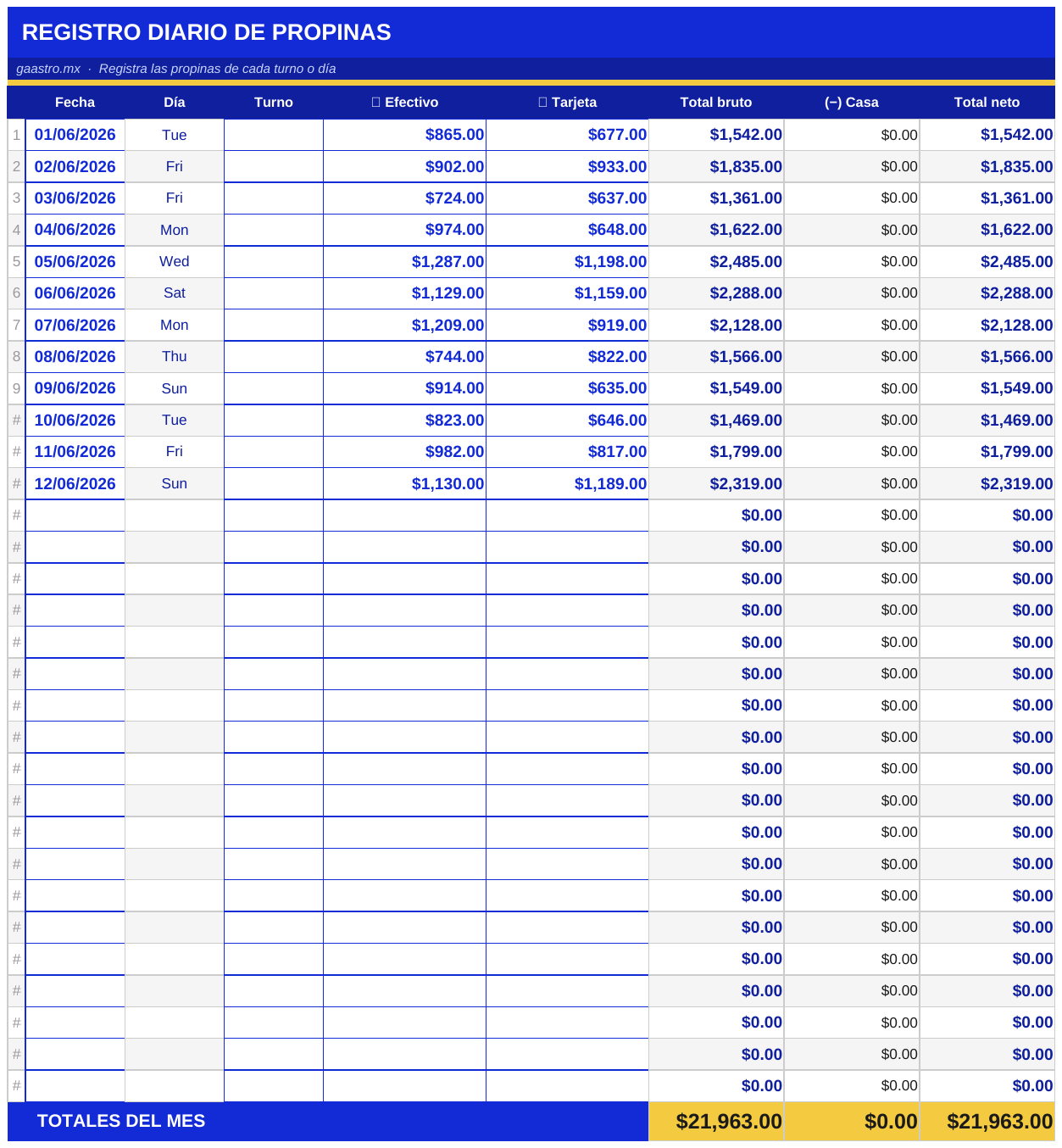Image resolution: width=1062 pixels, height=1148 pixels.
Task: Click the Efectivo column header
Action: click(404, 102)
